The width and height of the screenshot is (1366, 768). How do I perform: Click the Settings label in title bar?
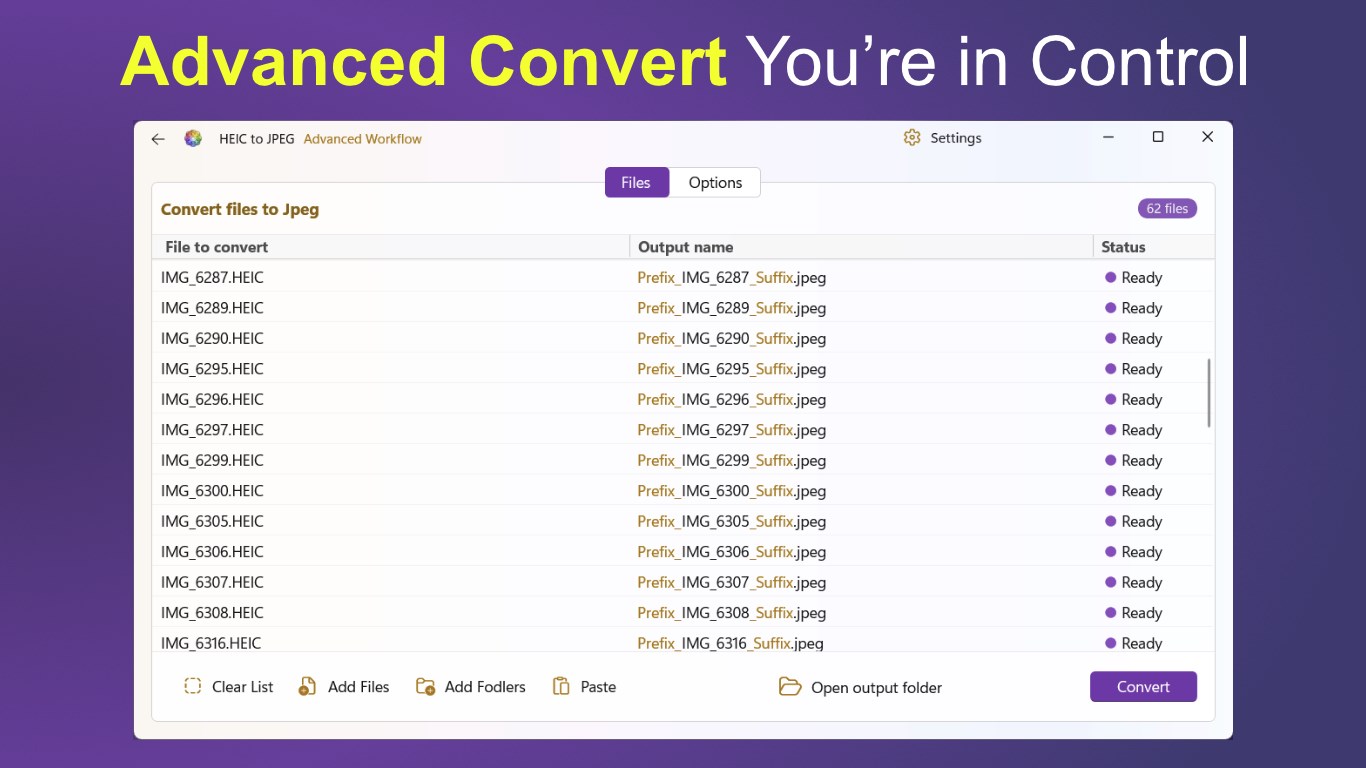(956, 138)
